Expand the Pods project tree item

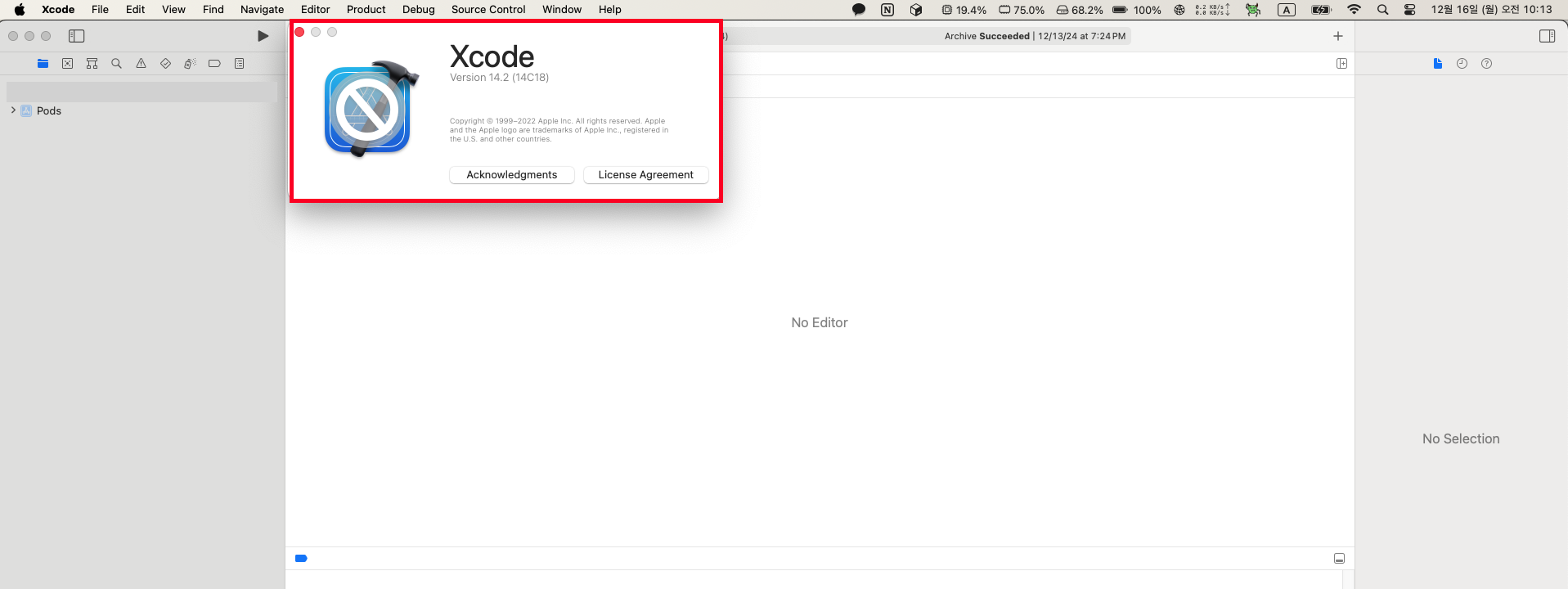point(13,110)
